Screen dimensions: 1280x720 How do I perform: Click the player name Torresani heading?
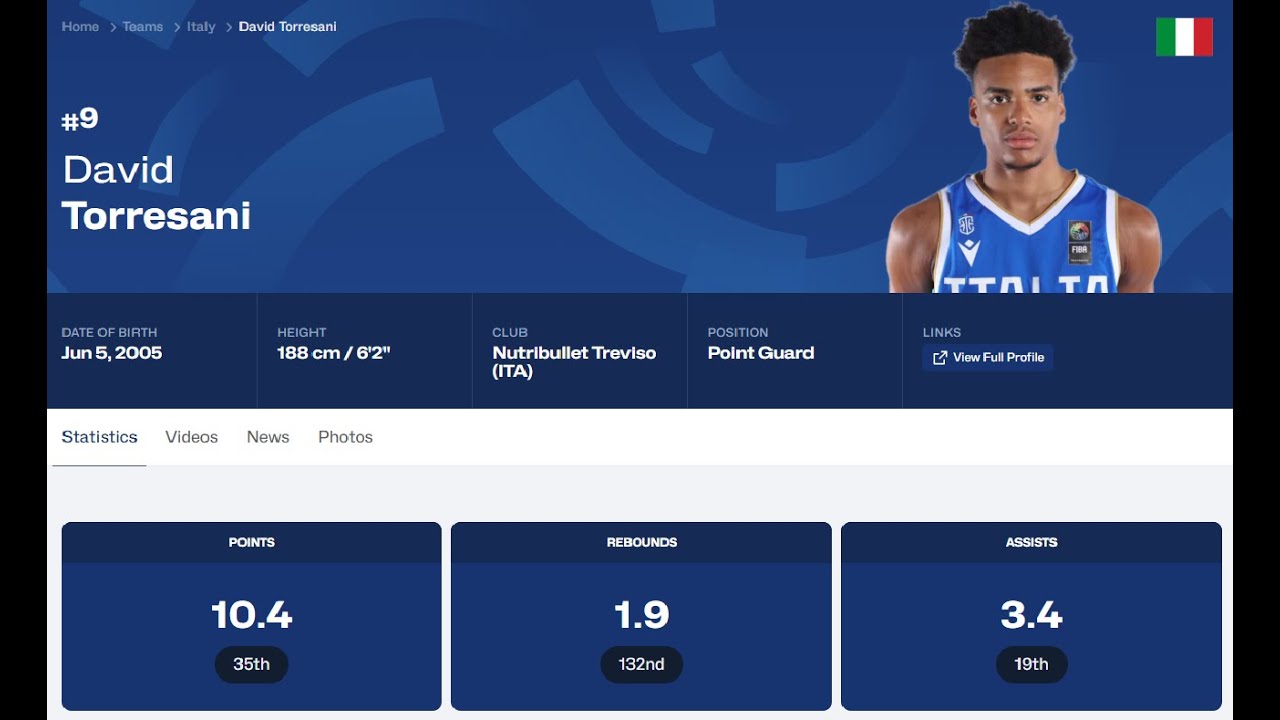tap(156, 215)
